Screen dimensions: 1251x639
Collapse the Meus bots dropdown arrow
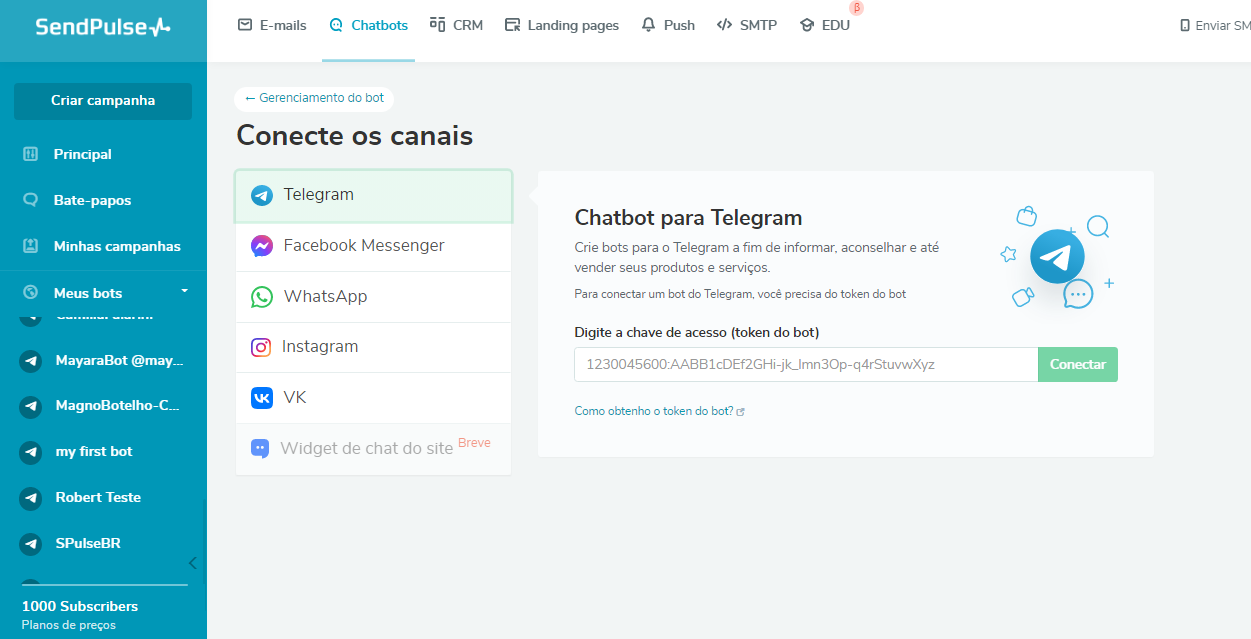tap(184, 291)
